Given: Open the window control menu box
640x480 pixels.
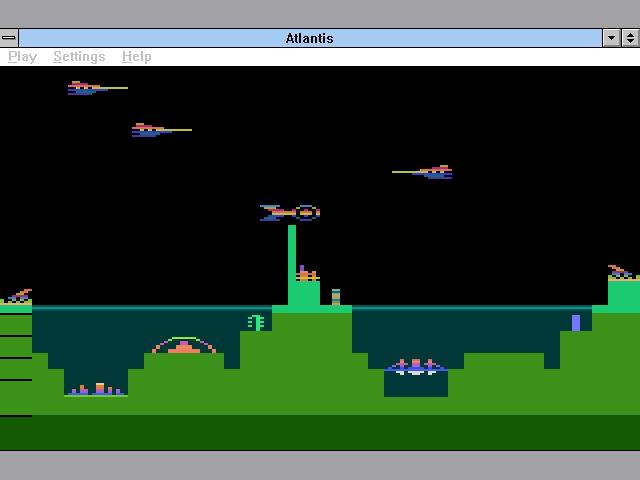Looking at the screenshot, I should 9,38.
